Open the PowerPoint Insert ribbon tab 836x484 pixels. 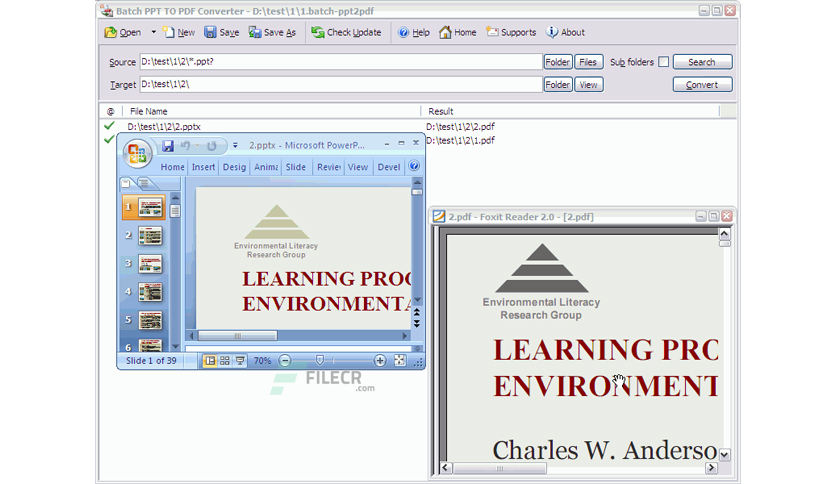point(203,167)
